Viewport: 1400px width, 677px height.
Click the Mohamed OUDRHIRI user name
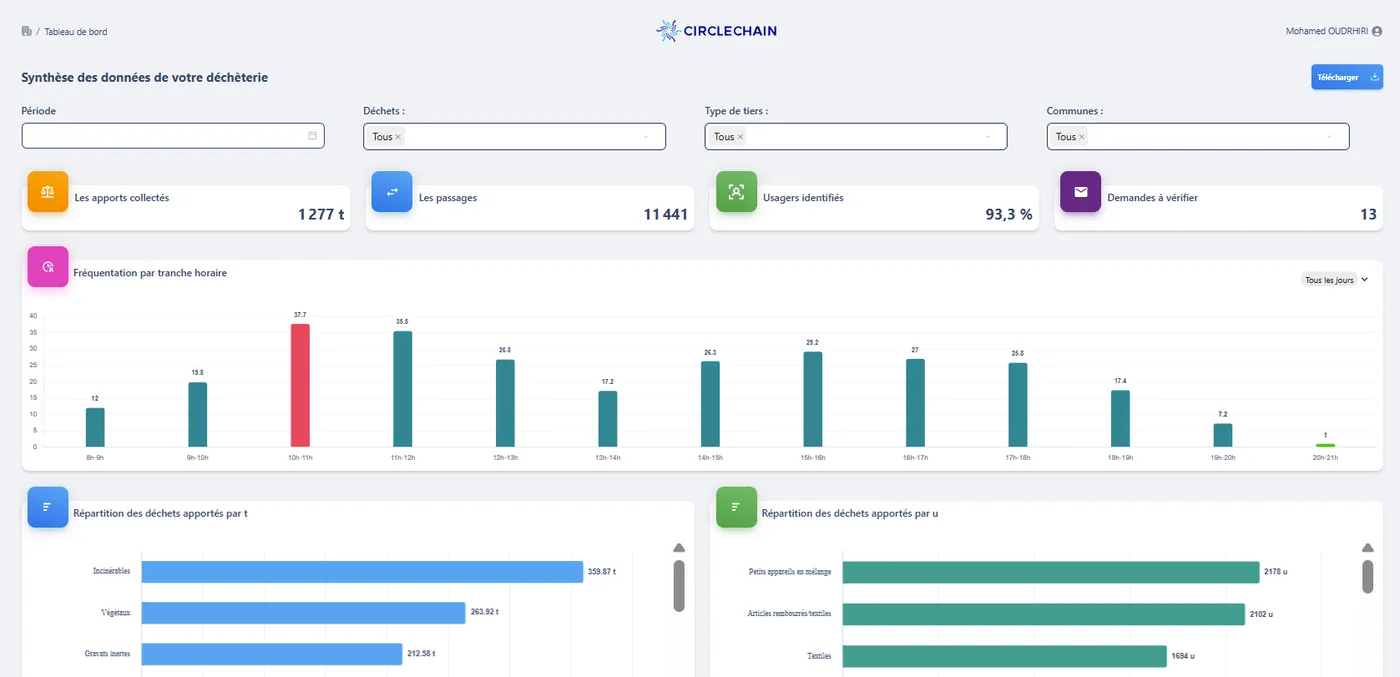coord(1327,31)
